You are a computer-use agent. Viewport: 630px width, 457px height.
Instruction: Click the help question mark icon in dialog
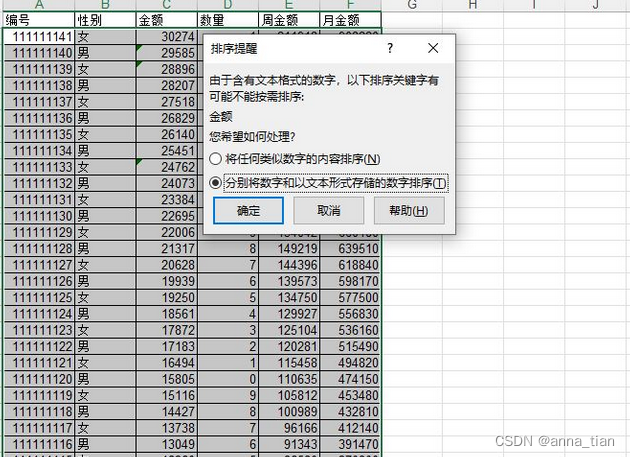[x=390, y=49]
